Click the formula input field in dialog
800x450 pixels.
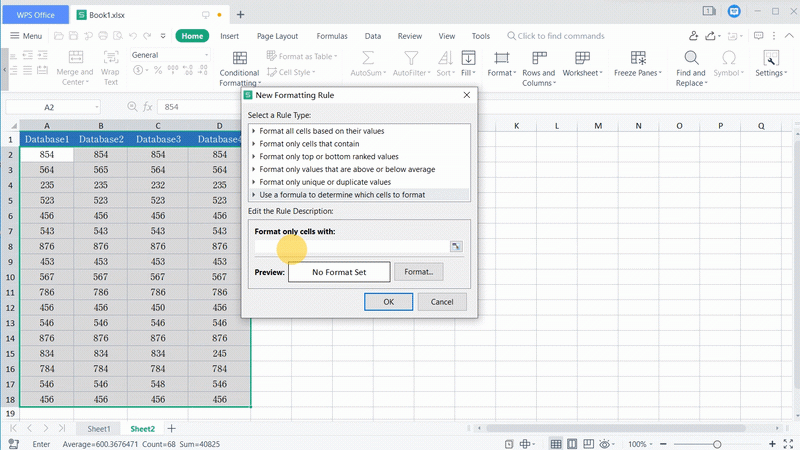(x=350, y=246)
